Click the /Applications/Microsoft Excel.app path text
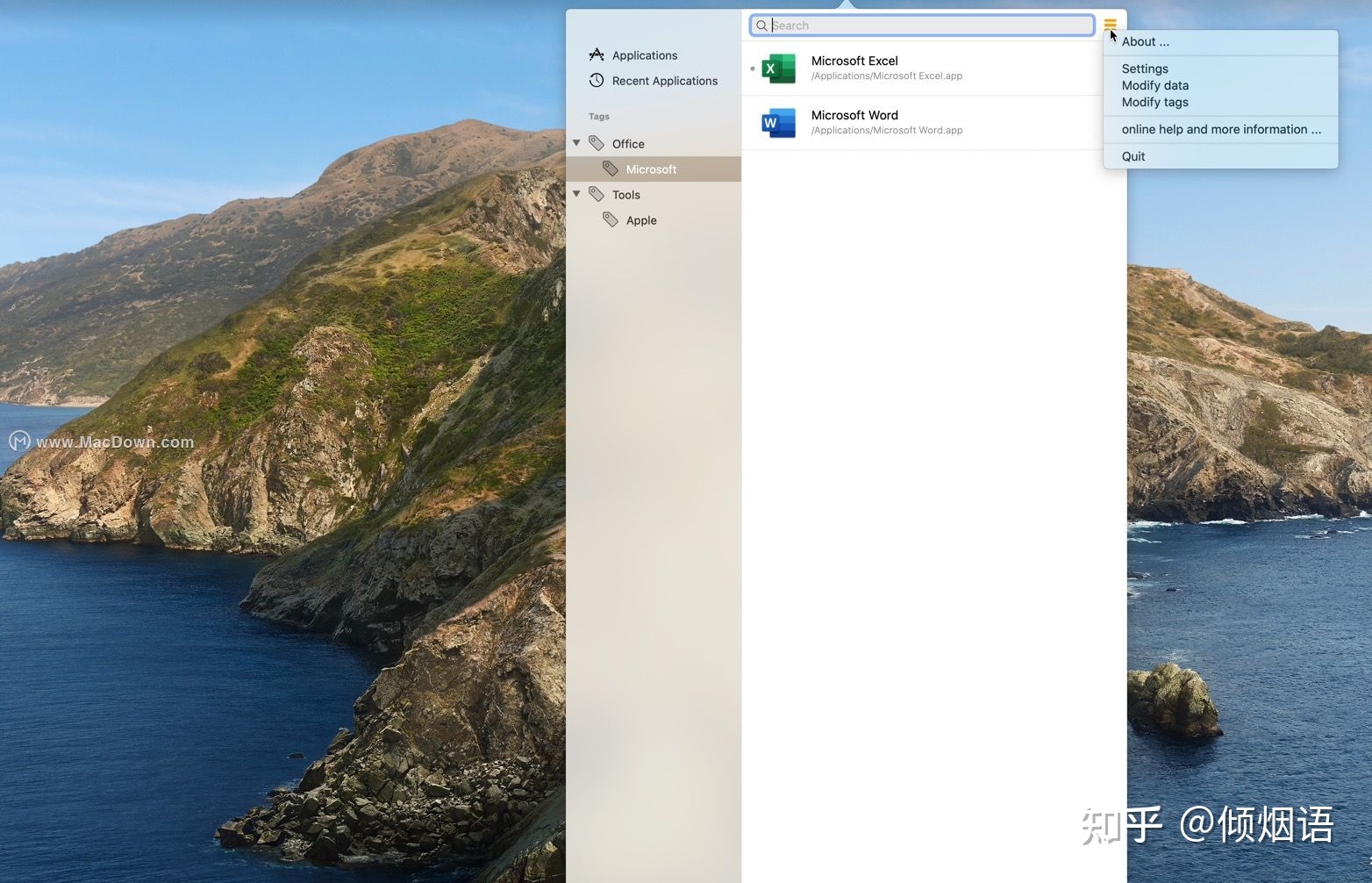 click(x=887, y=76)
